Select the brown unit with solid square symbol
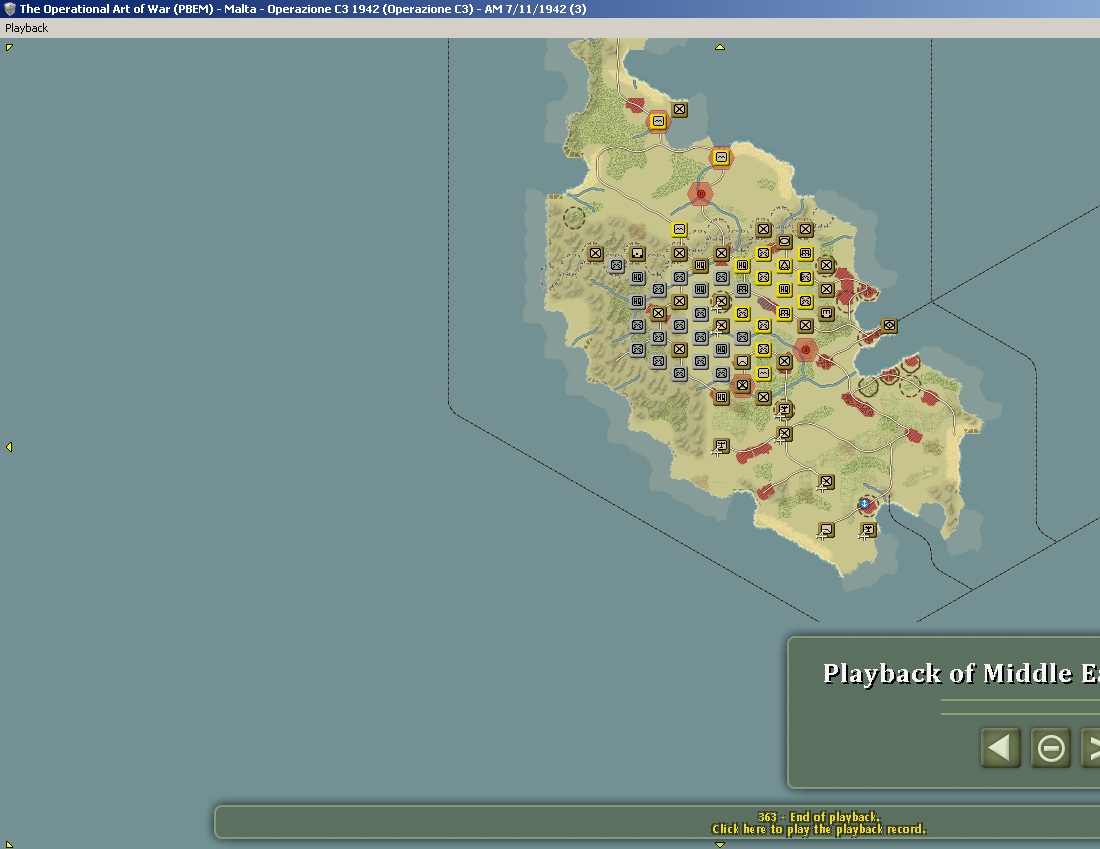 tap(637, 253)
